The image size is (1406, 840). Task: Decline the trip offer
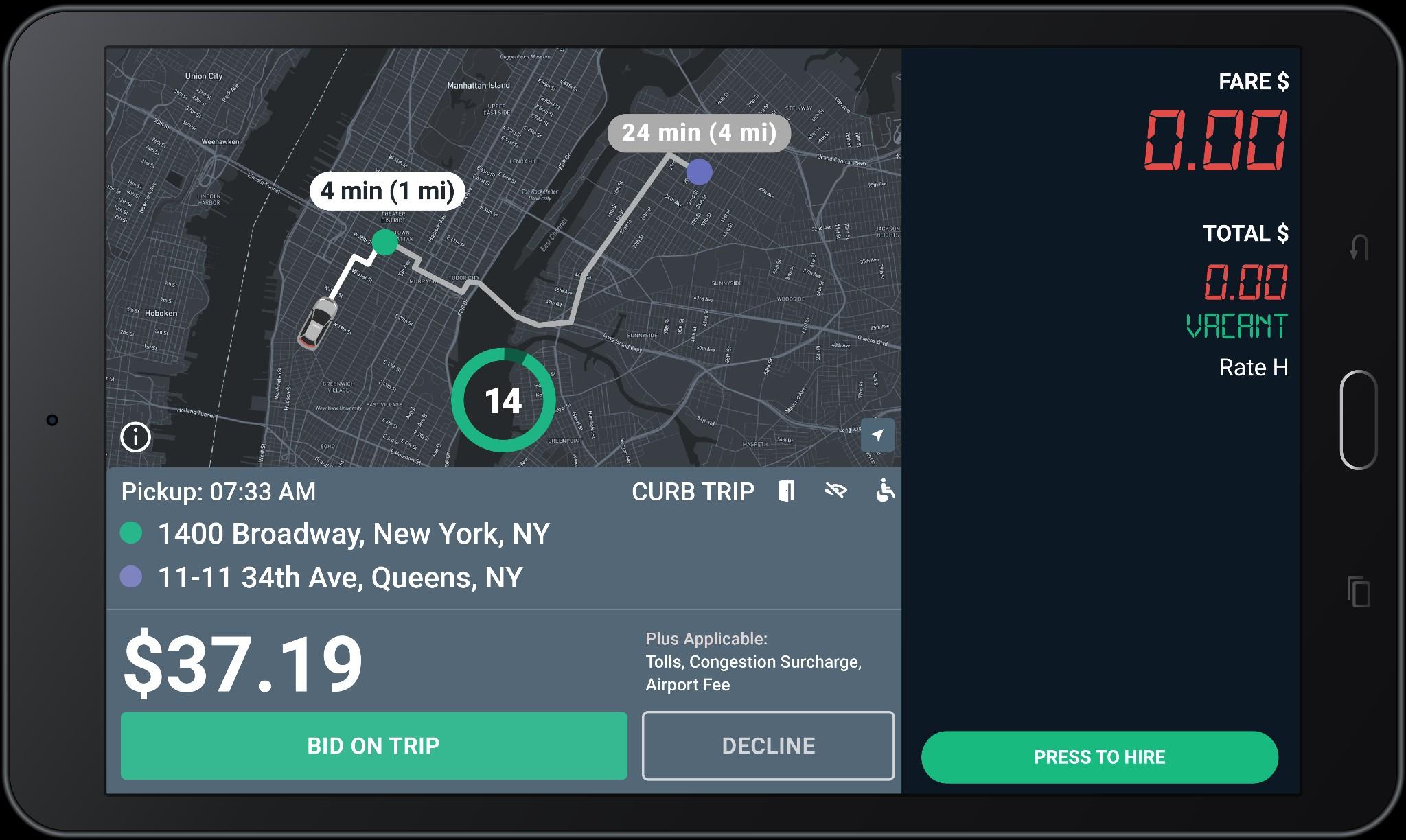tap(768, 746)
